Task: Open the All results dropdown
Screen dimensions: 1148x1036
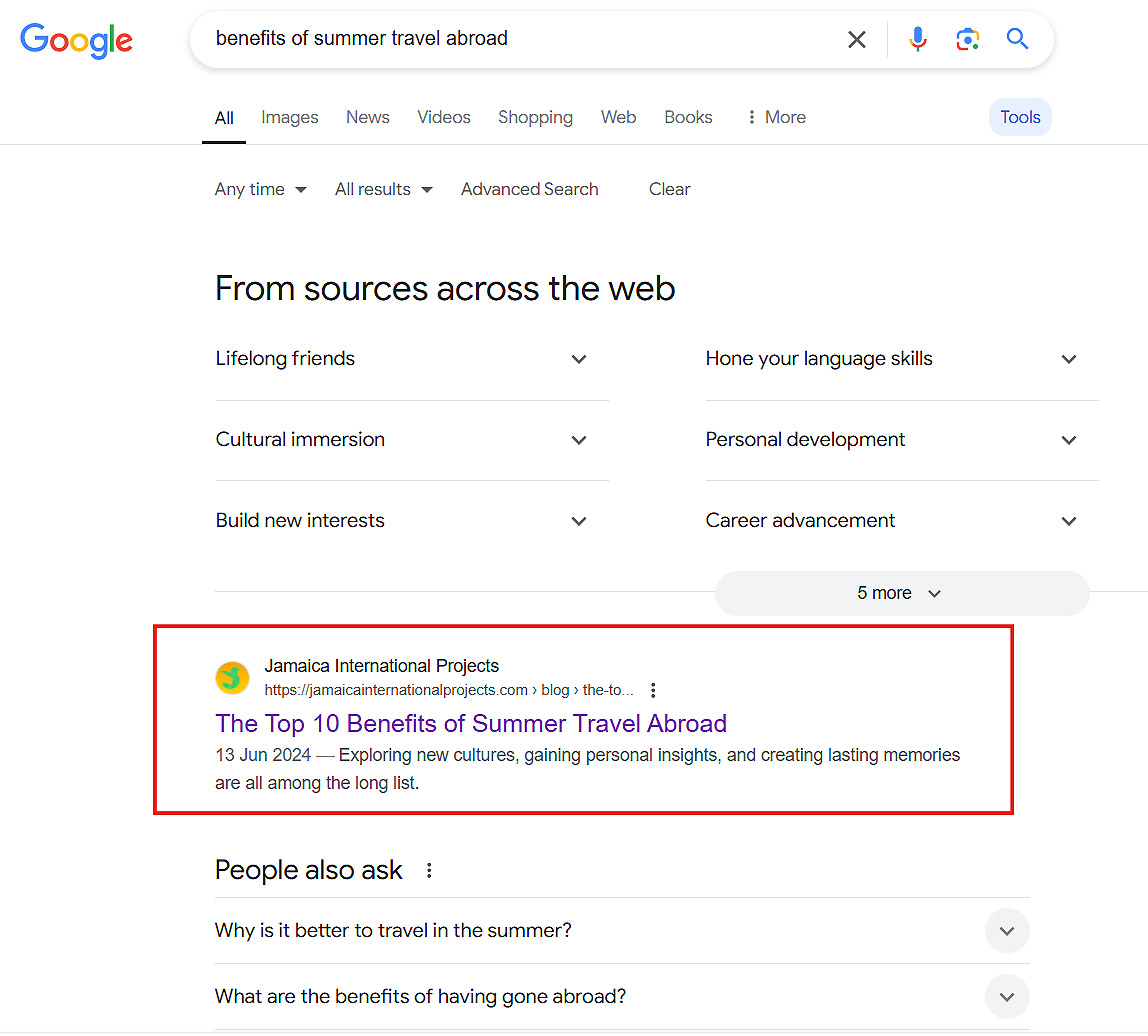Action: (384, 190)
